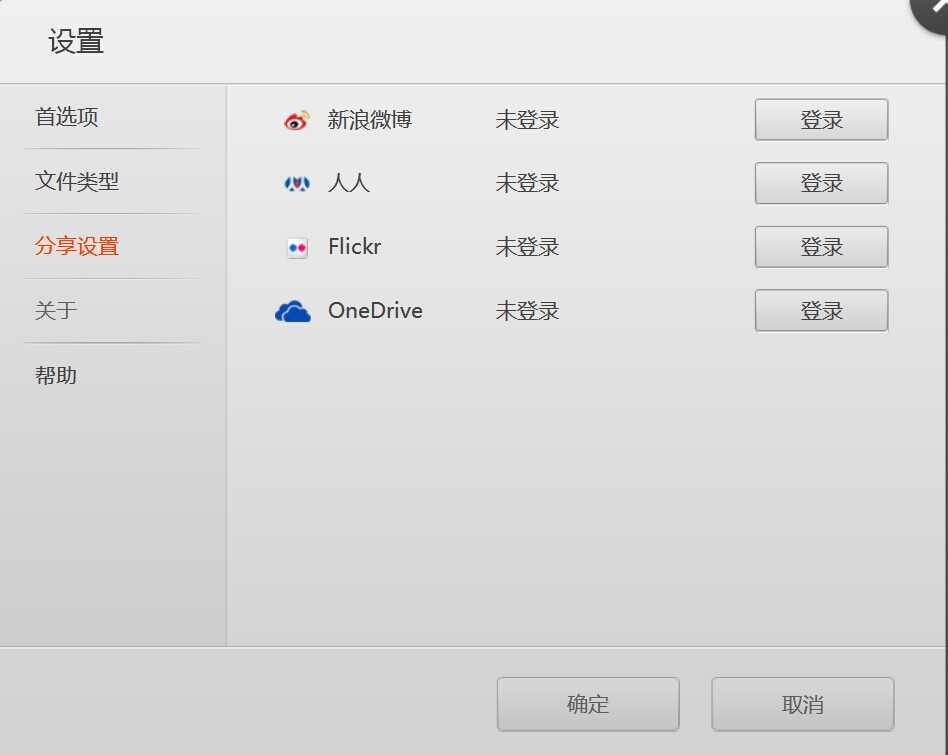Go to the 帮助 section
The image size is (948, 755).
coord(56,376)
